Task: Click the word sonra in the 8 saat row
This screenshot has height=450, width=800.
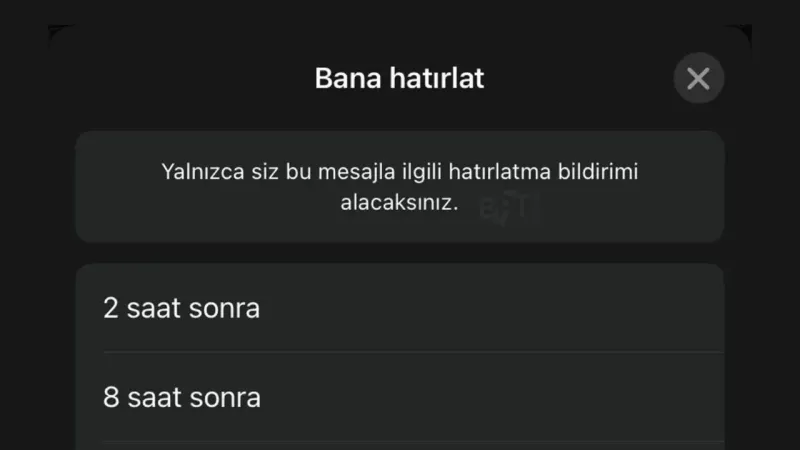Action: (225, 398)
